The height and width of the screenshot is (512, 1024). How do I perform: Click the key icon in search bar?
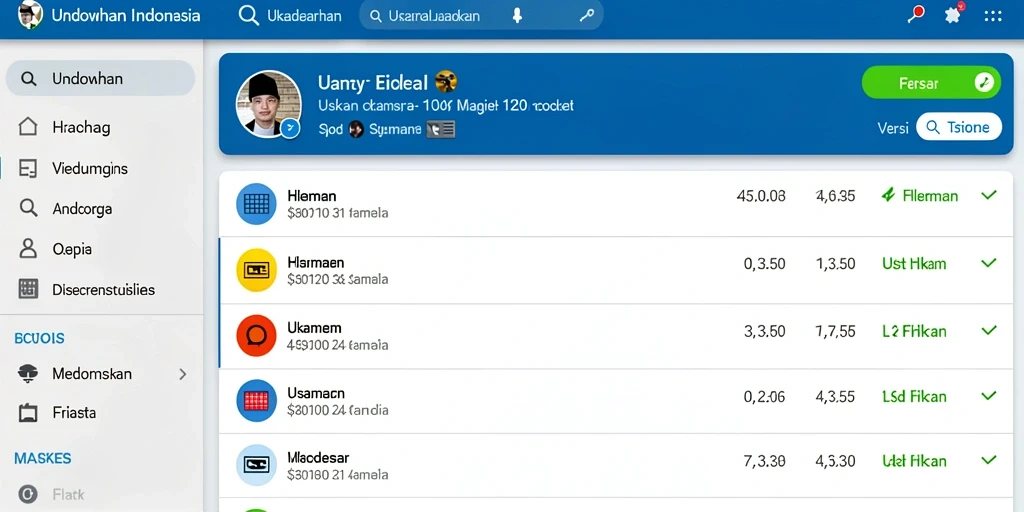586,16
